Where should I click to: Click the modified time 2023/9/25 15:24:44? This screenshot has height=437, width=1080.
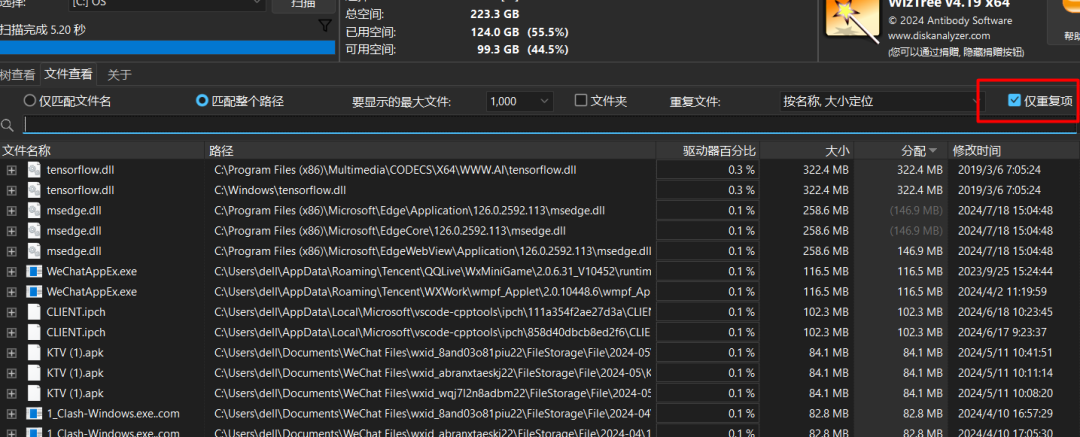pyautogui.click(x=1005, y=272)
